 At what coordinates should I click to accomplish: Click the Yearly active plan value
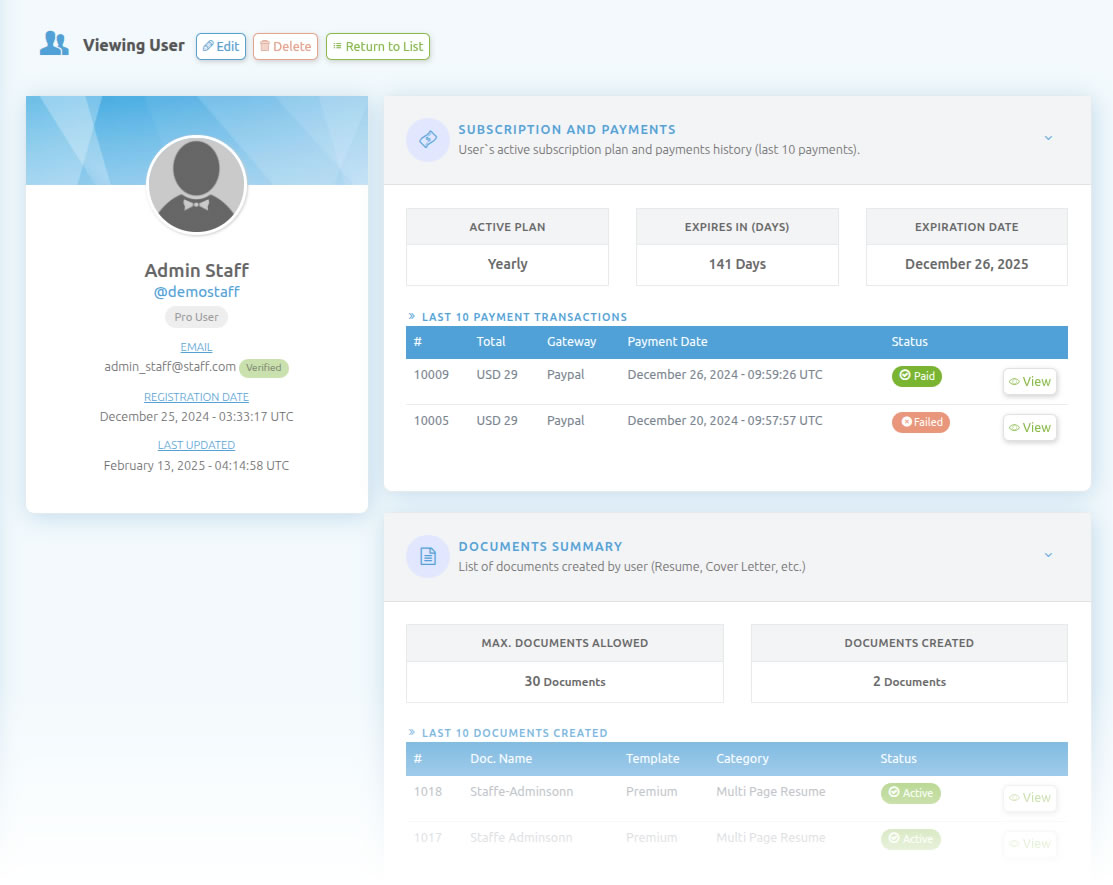click(508, 264)
